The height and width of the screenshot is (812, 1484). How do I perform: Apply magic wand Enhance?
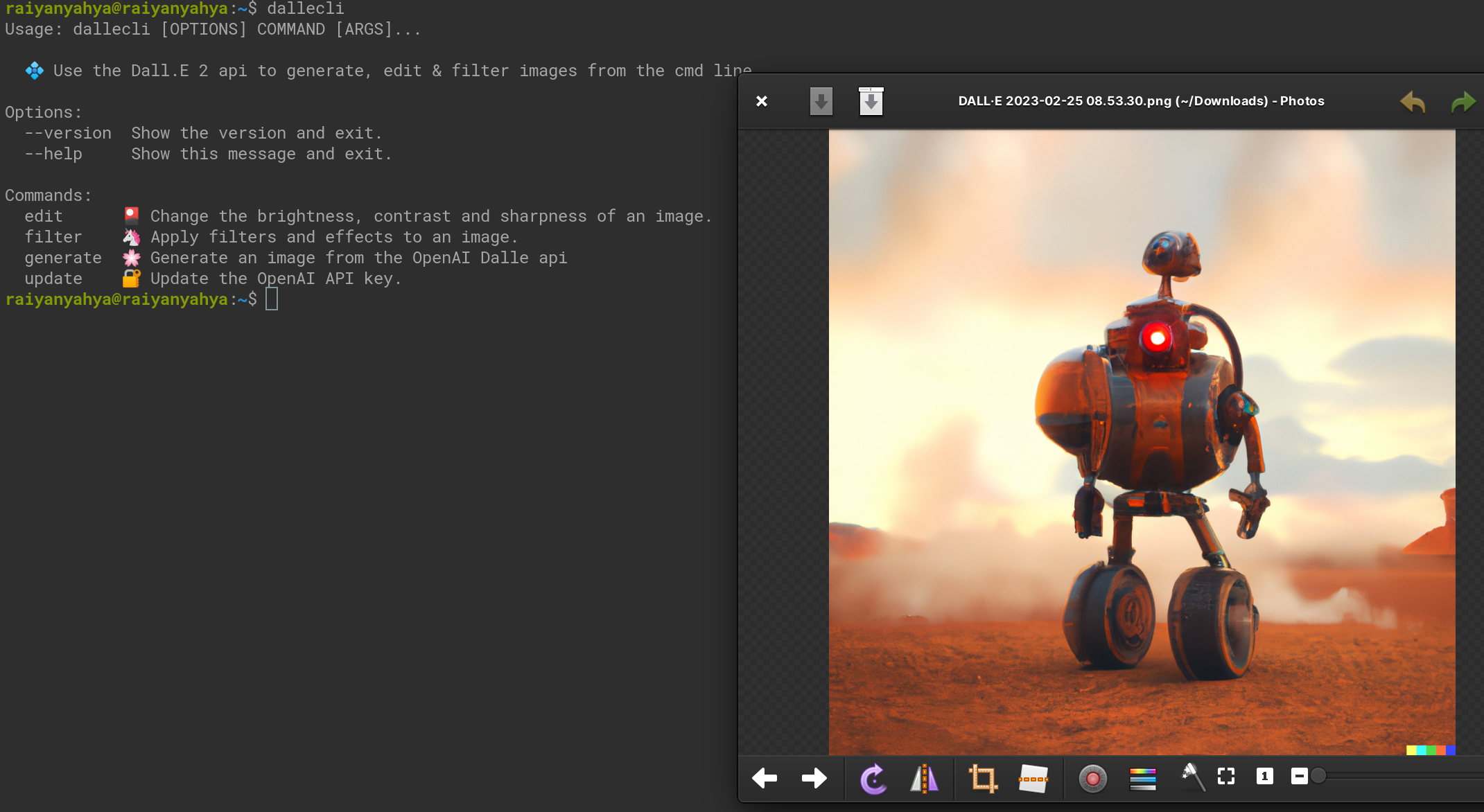tap(1192, 777)
